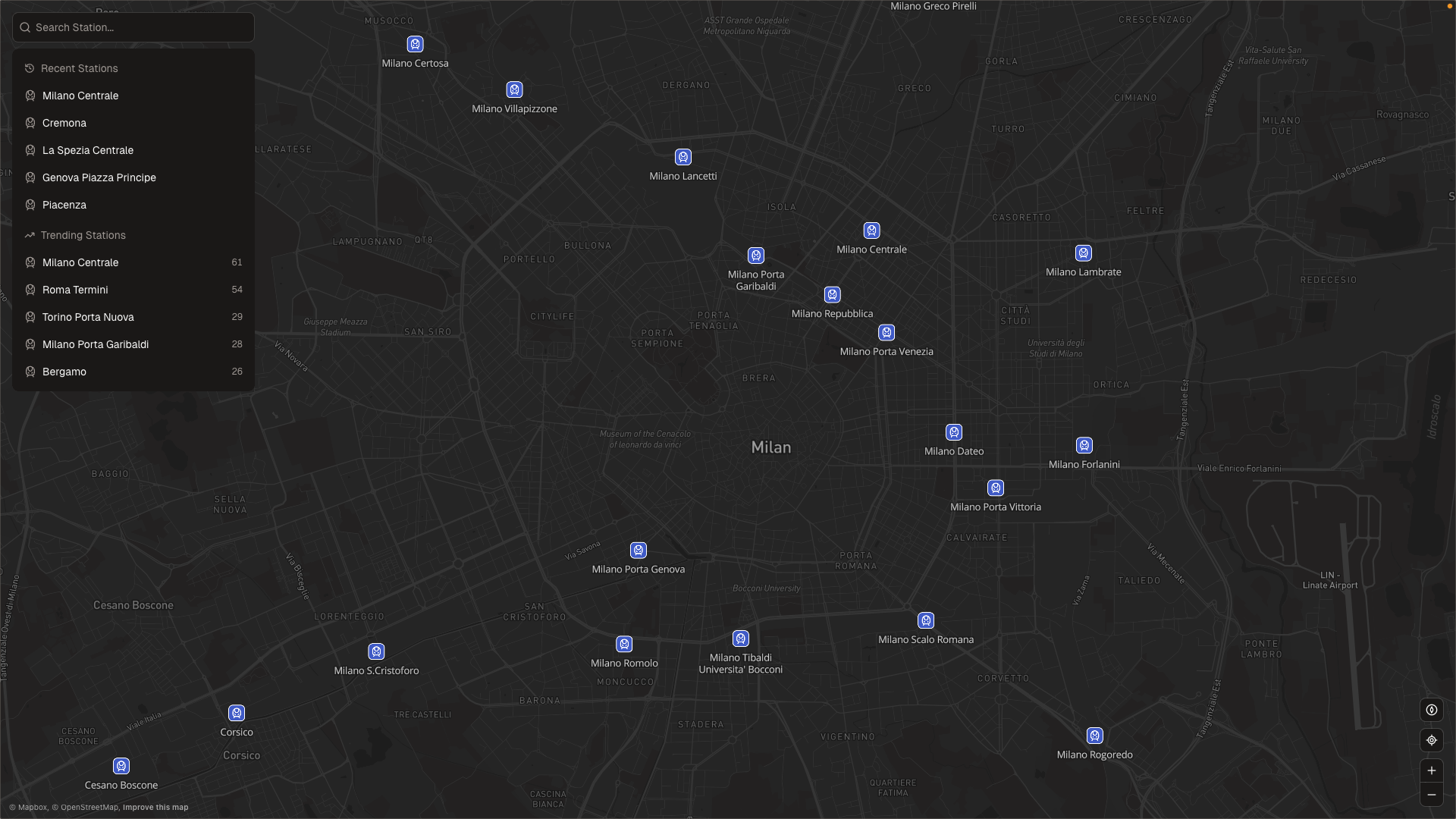Choose Bergamo from the trending list
Screen dimensions: 1456x819
64,372
